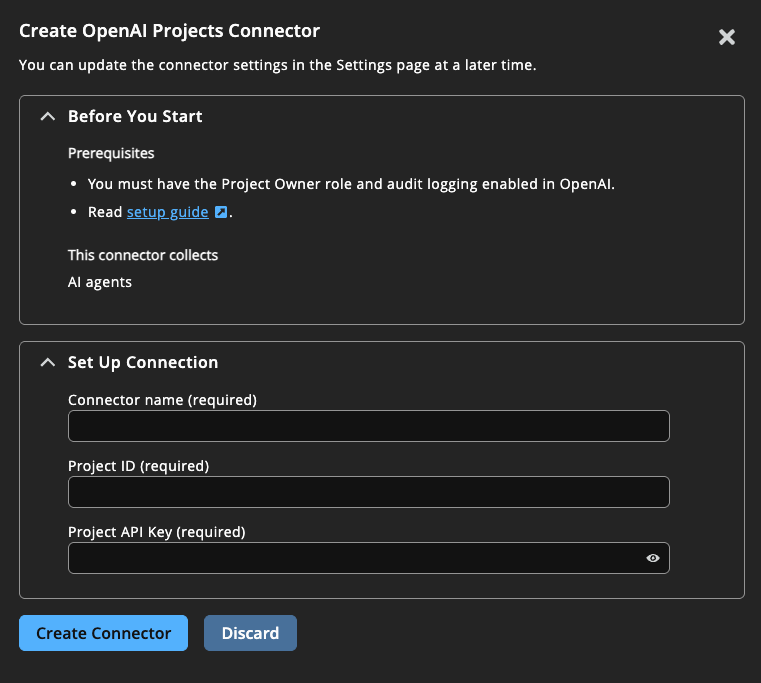This screenshot has height=683, width=761.
Task: Click the 'AI agents' text
Action: coord(100,282)
